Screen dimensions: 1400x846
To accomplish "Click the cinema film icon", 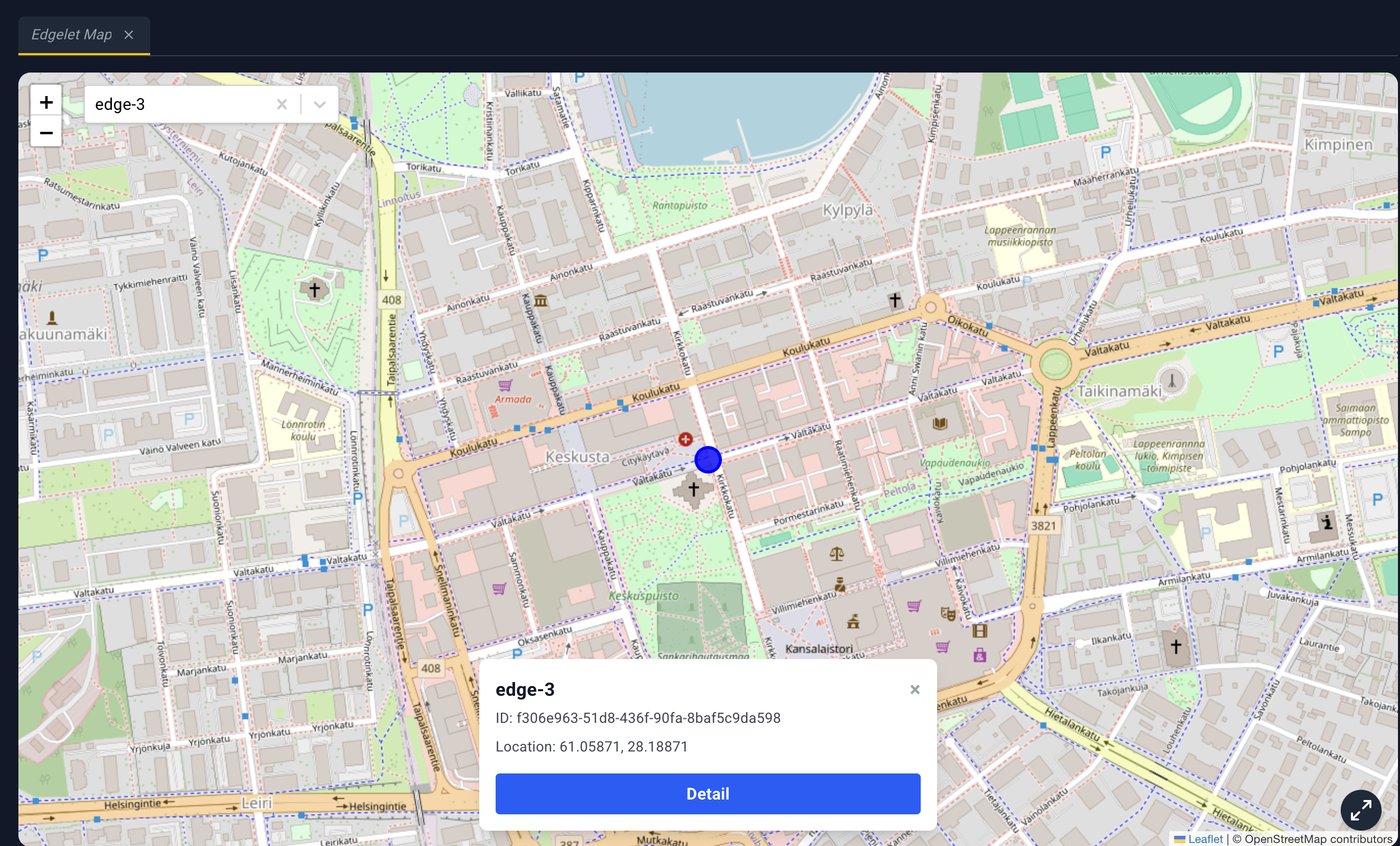I will 979,630.
